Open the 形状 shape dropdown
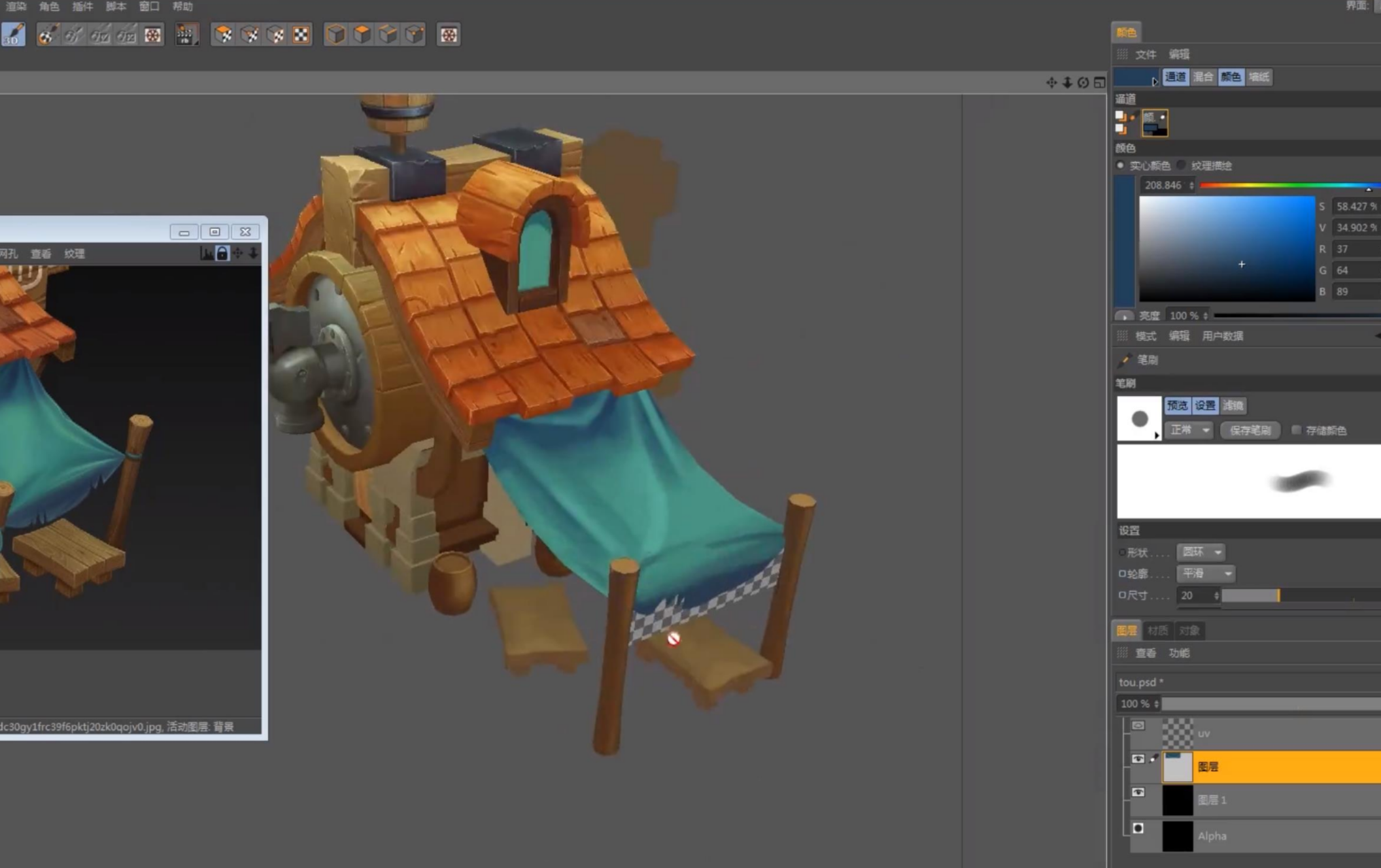The image size is (1381, 868). [1201, 552]
